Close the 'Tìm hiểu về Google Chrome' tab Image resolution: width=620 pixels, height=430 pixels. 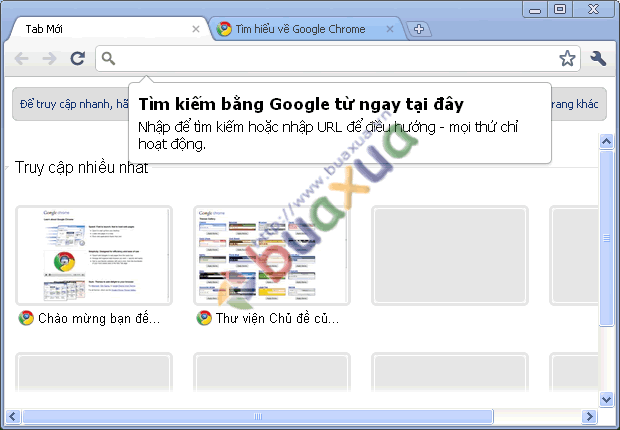[x=390, y=29]
